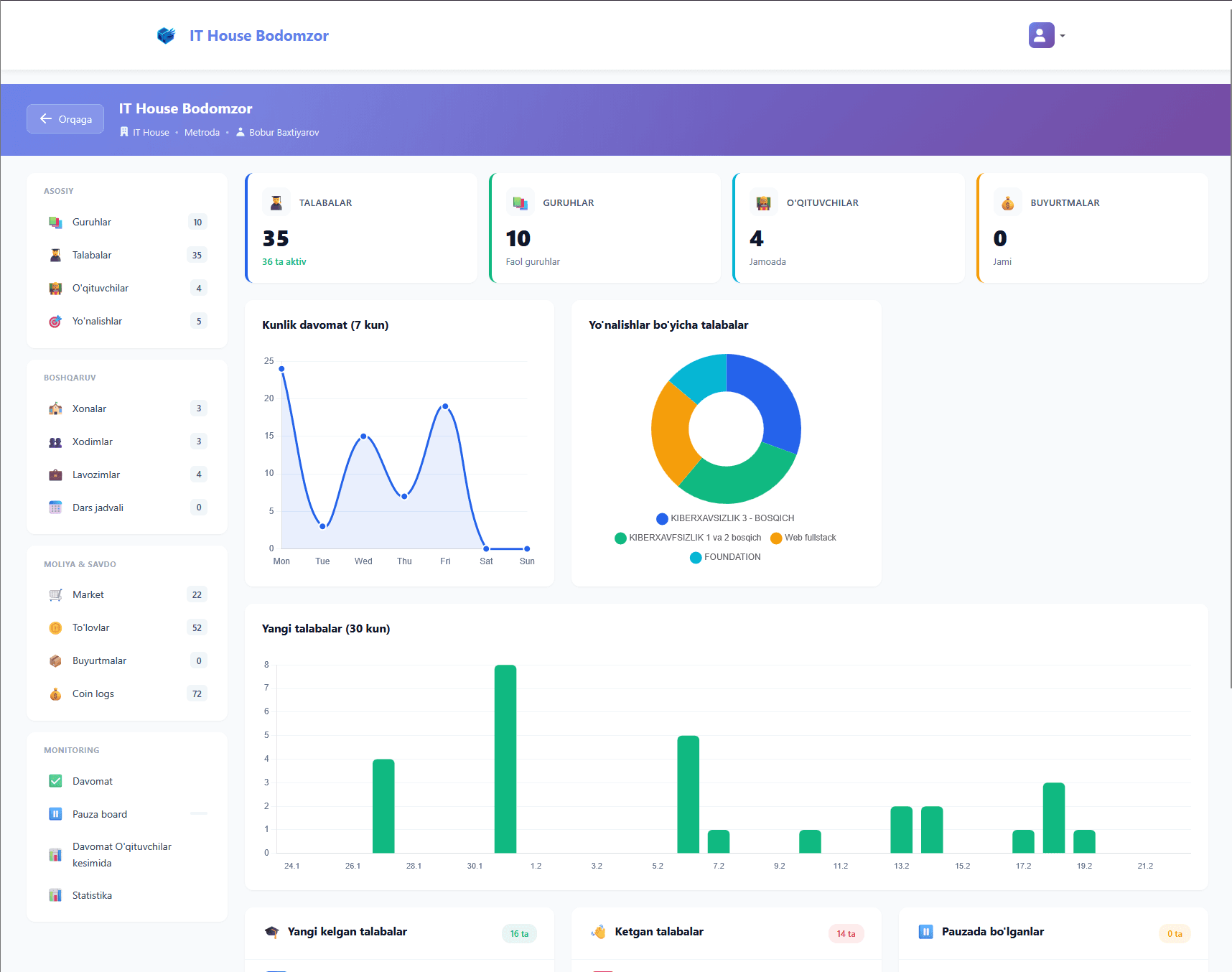The height and width of the screenshot is (972, 1232).
Task: Click the Metroda breadcrumb item
Action: click(x=202, y=132)
